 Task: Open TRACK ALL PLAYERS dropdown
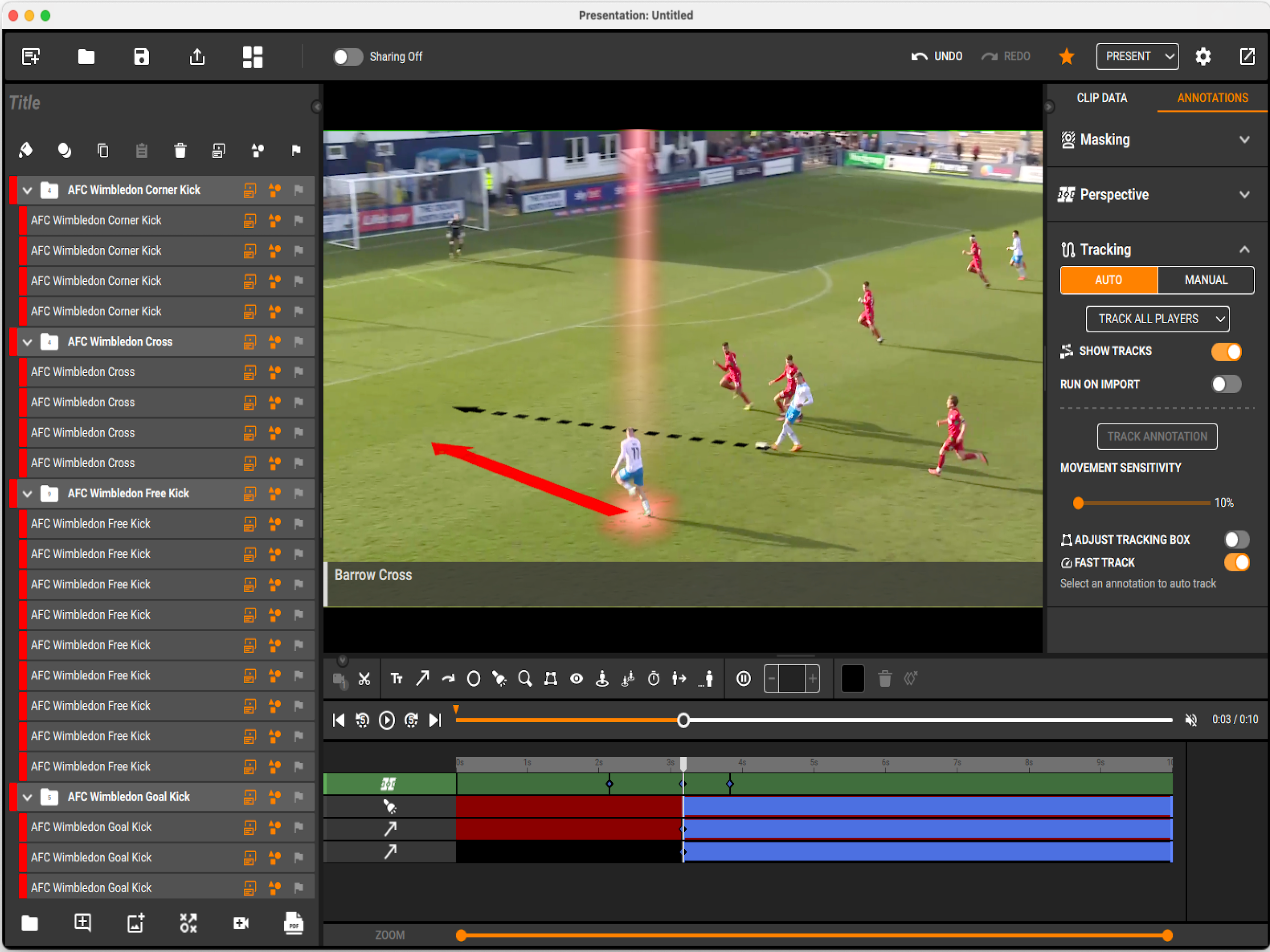click(x=1157, y=319)
